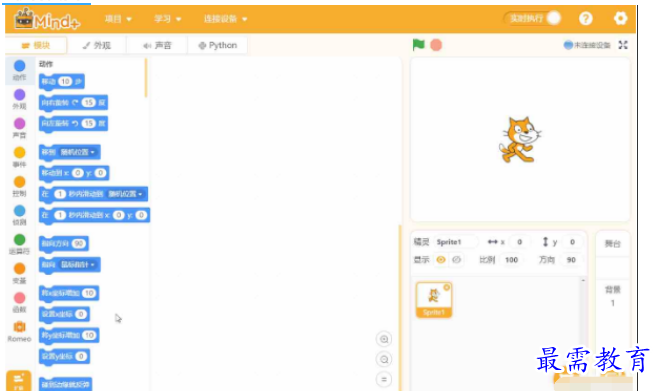This screenshot has width=658, height=391.
Task: Select the 函数 pink category
Action: click(x=19, y=302)
